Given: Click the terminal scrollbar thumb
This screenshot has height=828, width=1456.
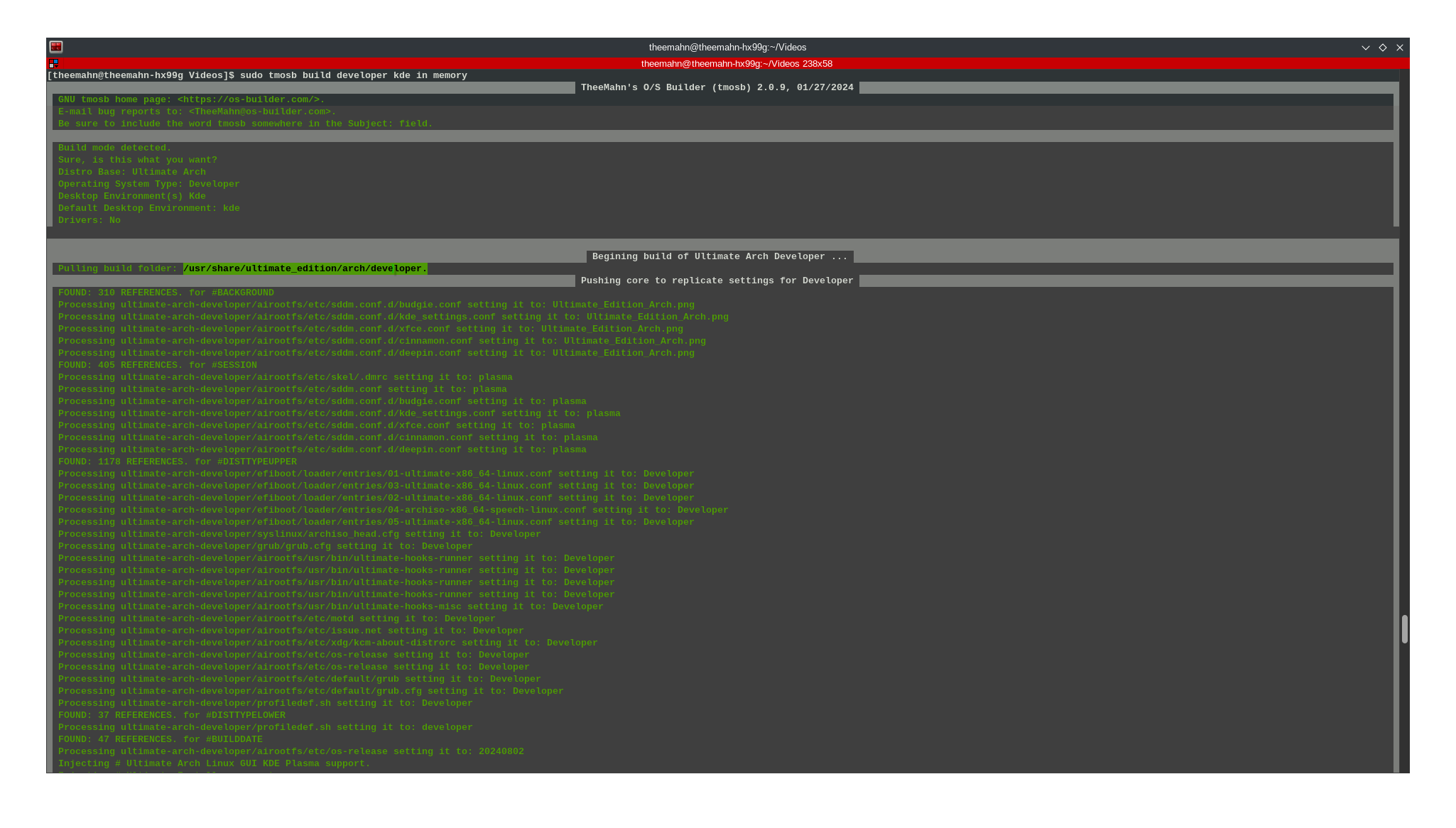Looking at the screenshot, I should tap(1404, 629).
